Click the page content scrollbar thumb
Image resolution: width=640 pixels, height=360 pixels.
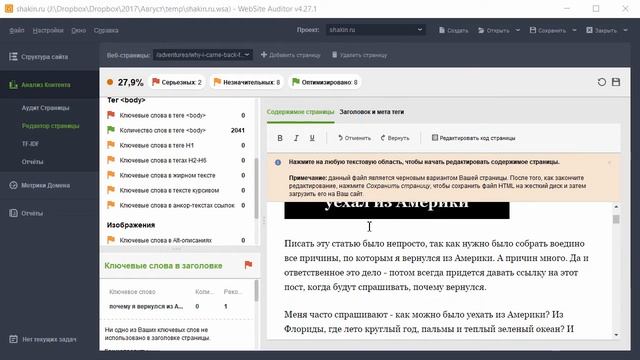point(616,219)
